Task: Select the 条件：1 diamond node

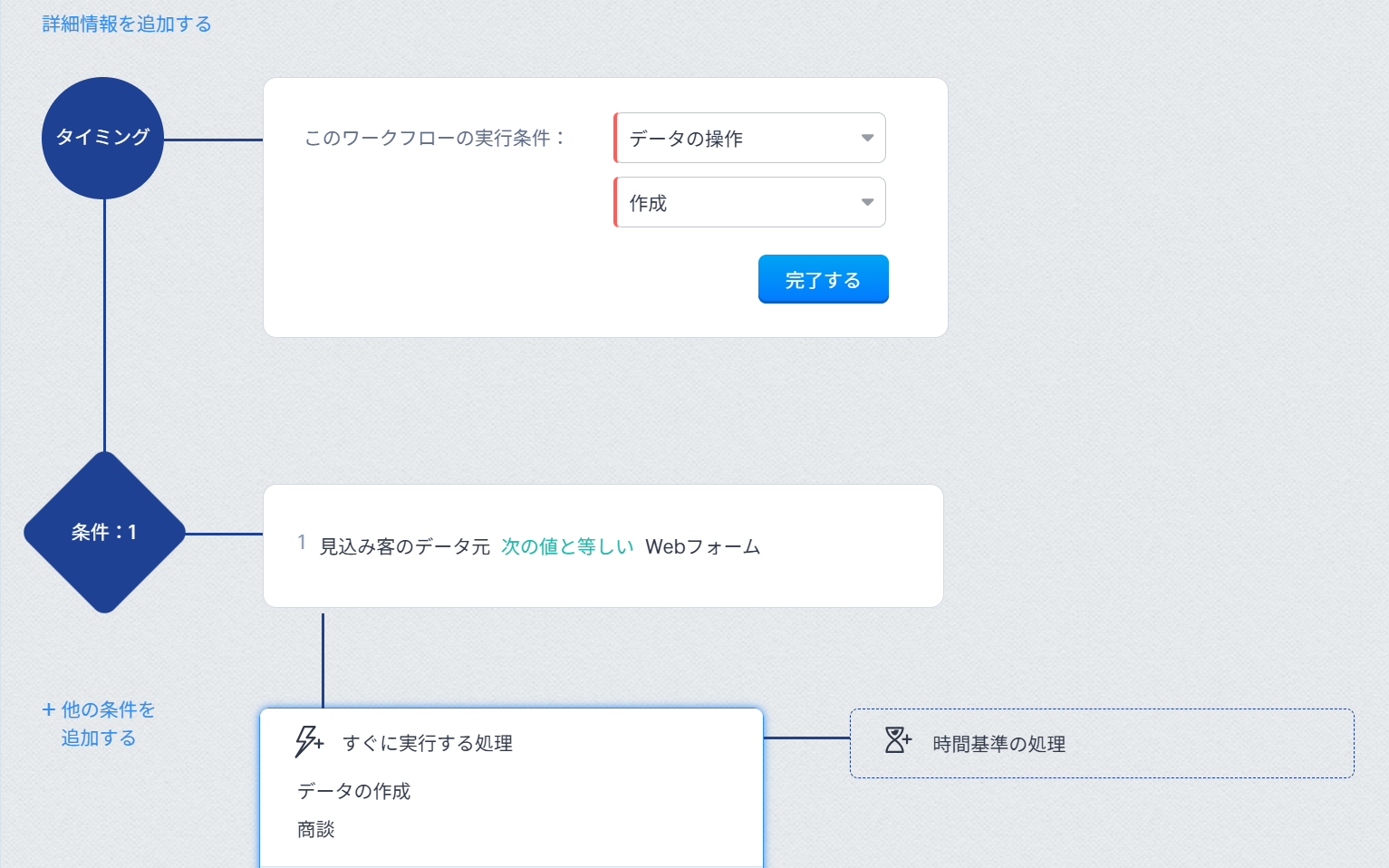Action: pos(104,532)
